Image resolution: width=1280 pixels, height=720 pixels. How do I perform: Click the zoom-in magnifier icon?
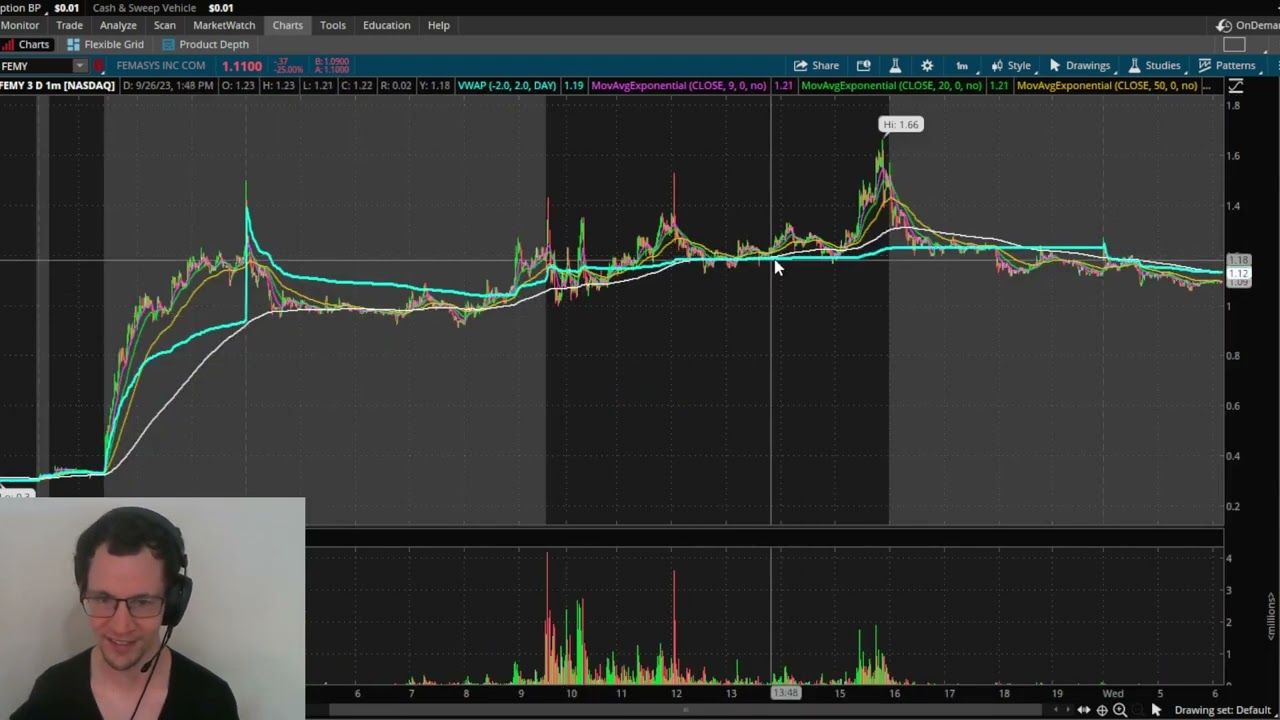[x=1120, y=710]
